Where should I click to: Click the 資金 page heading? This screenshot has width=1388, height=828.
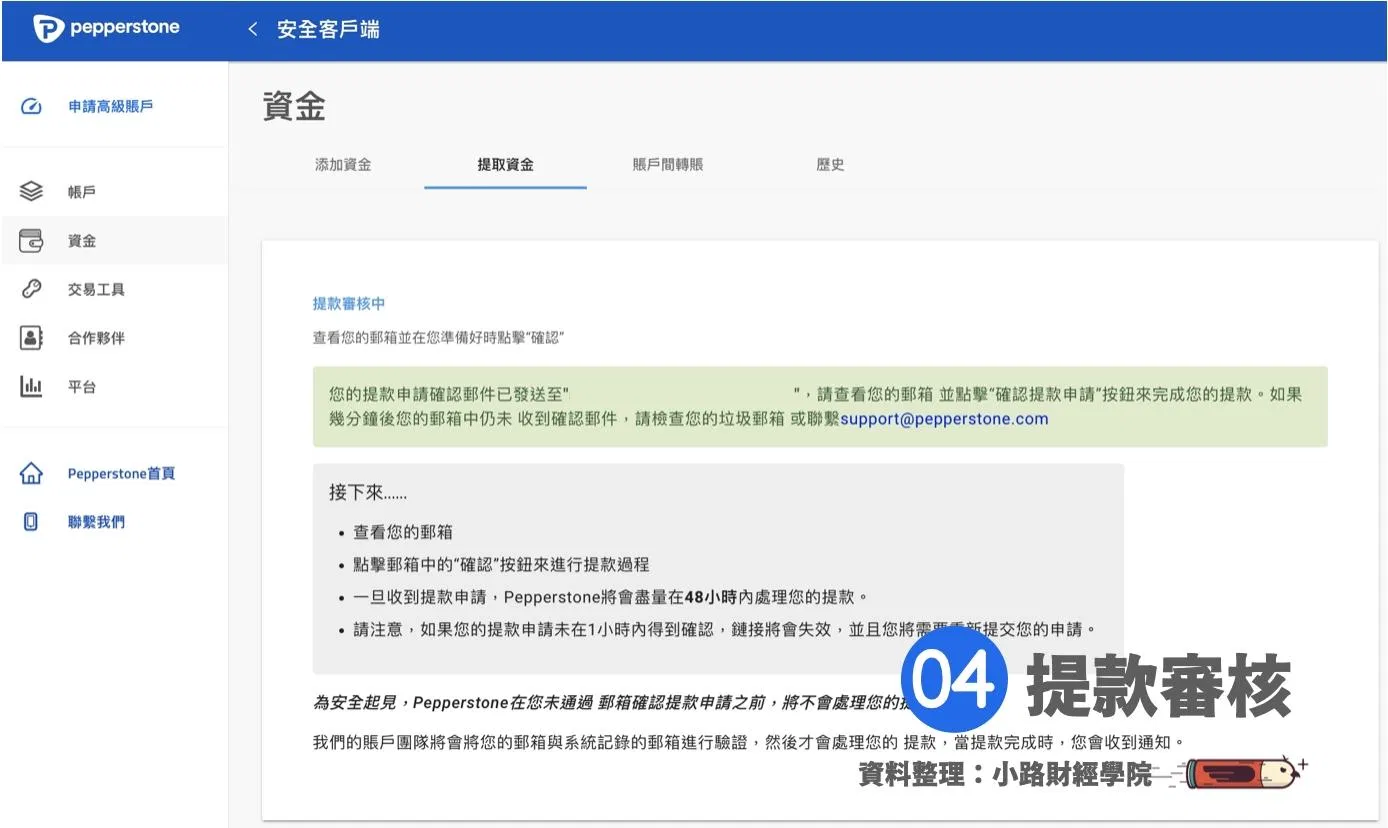click(294, 107)
